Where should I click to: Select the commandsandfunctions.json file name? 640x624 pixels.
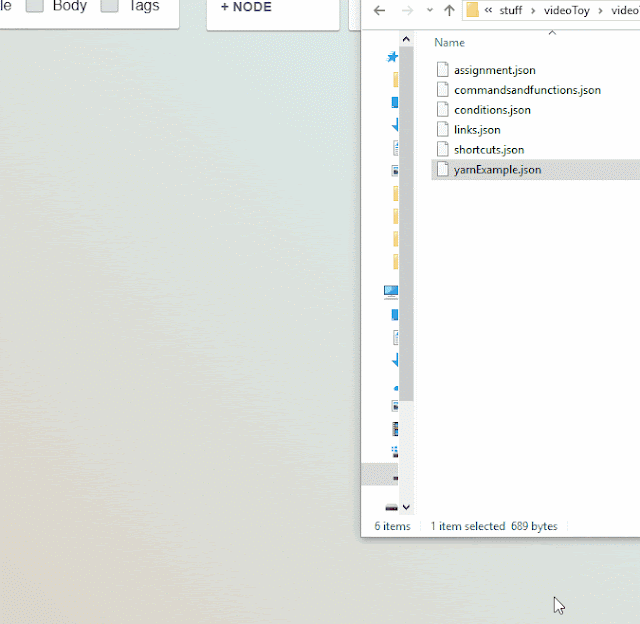click(x=527, y=90)
